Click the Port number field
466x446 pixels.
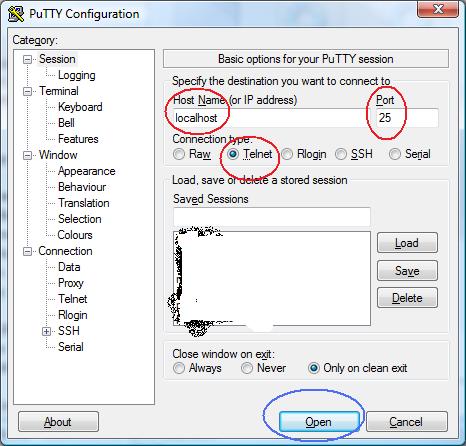(407, 118)
